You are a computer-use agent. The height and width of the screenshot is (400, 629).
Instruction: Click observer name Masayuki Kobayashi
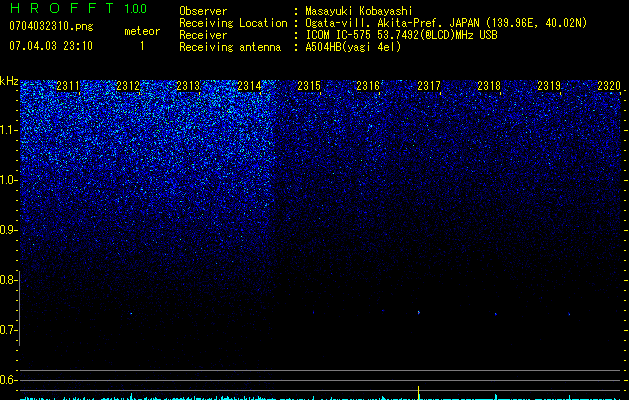pyautogui.click(x=359, y=11)
